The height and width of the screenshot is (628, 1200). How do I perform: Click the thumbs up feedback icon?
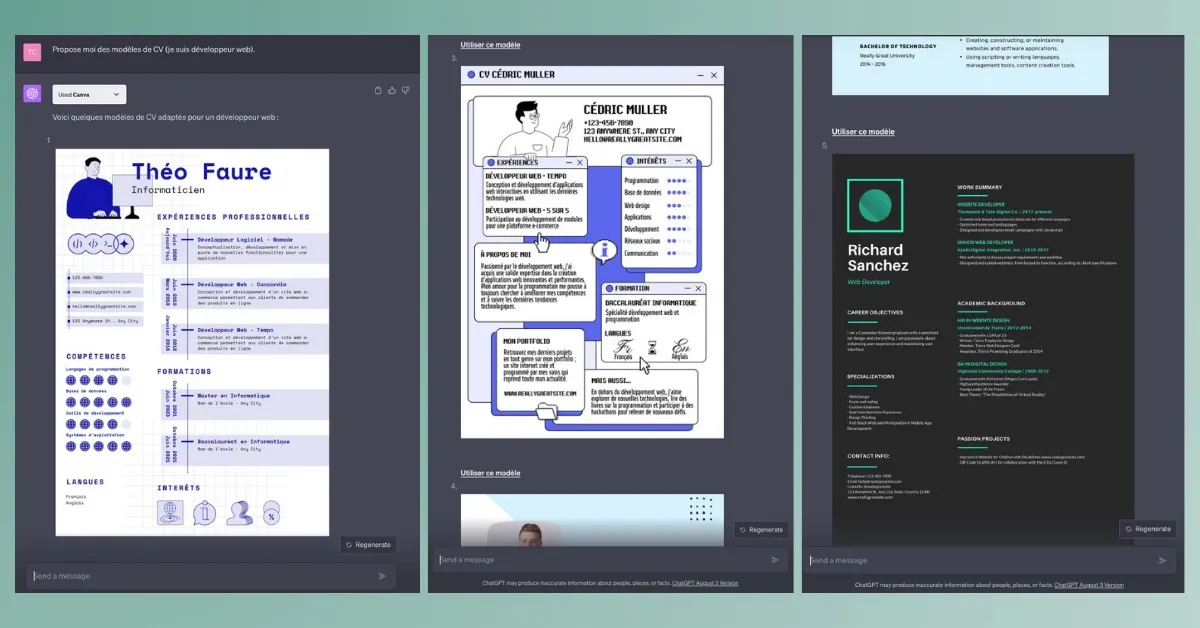[391, 91]
